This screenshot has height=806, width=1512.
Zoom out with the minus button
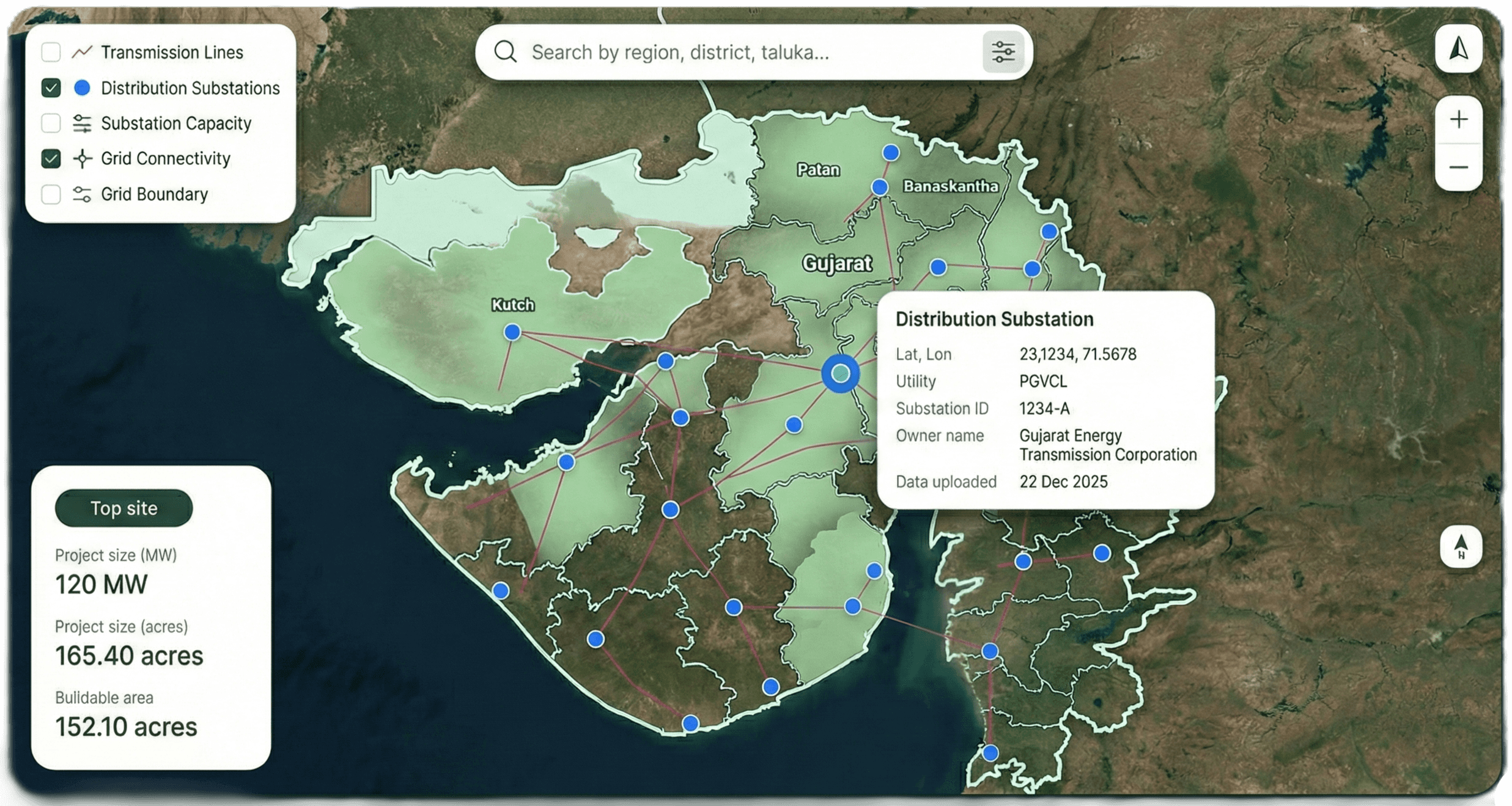1459,167
